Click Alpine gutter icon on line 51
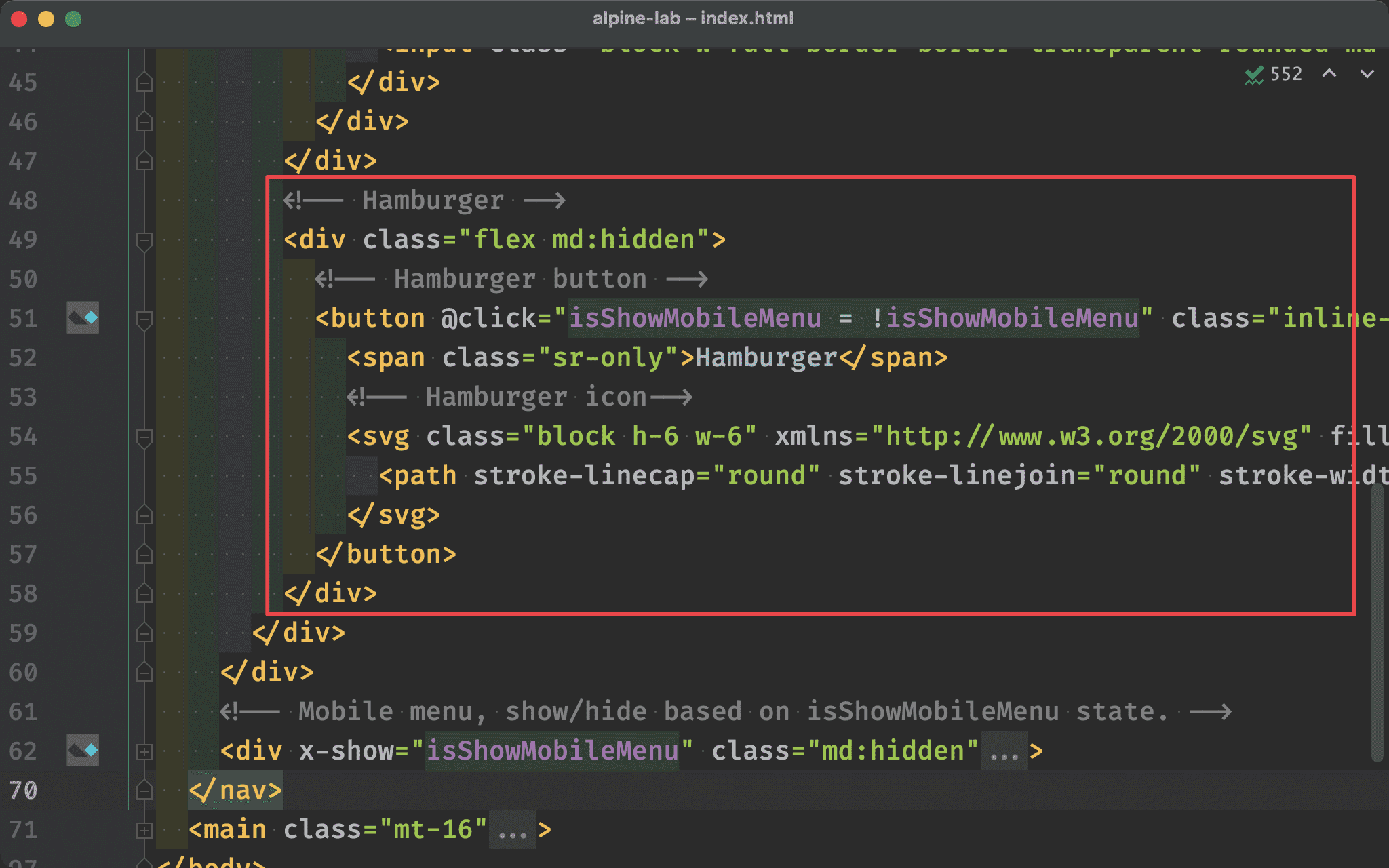 pos(83,317)
